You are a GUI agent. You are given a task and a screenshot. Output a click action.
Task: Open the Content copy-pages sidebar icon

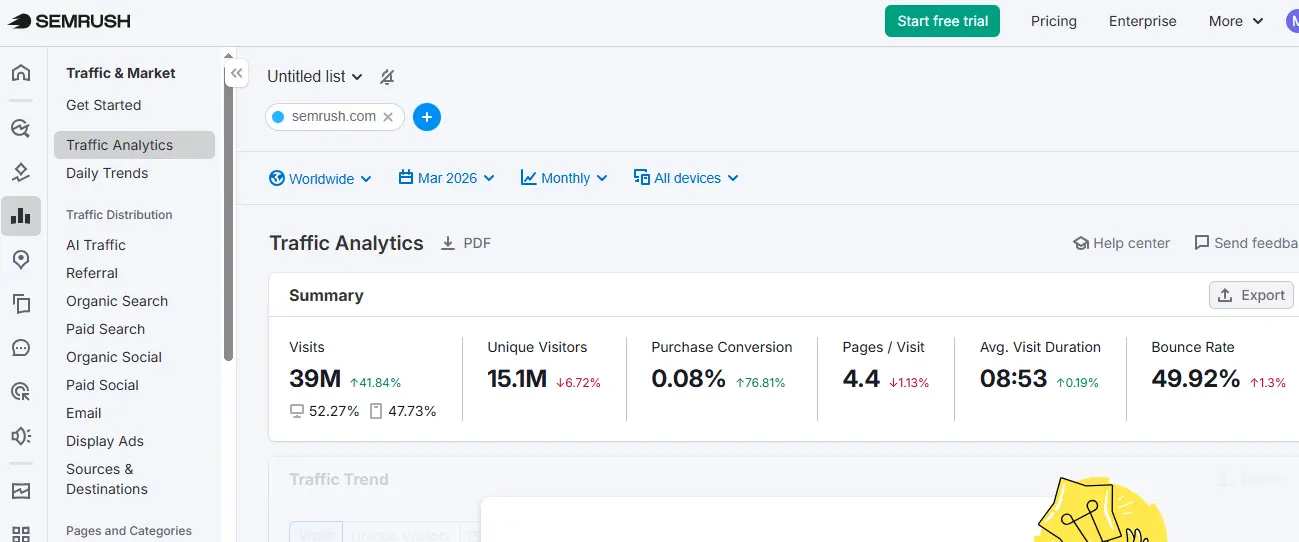[x=21, y=304]
